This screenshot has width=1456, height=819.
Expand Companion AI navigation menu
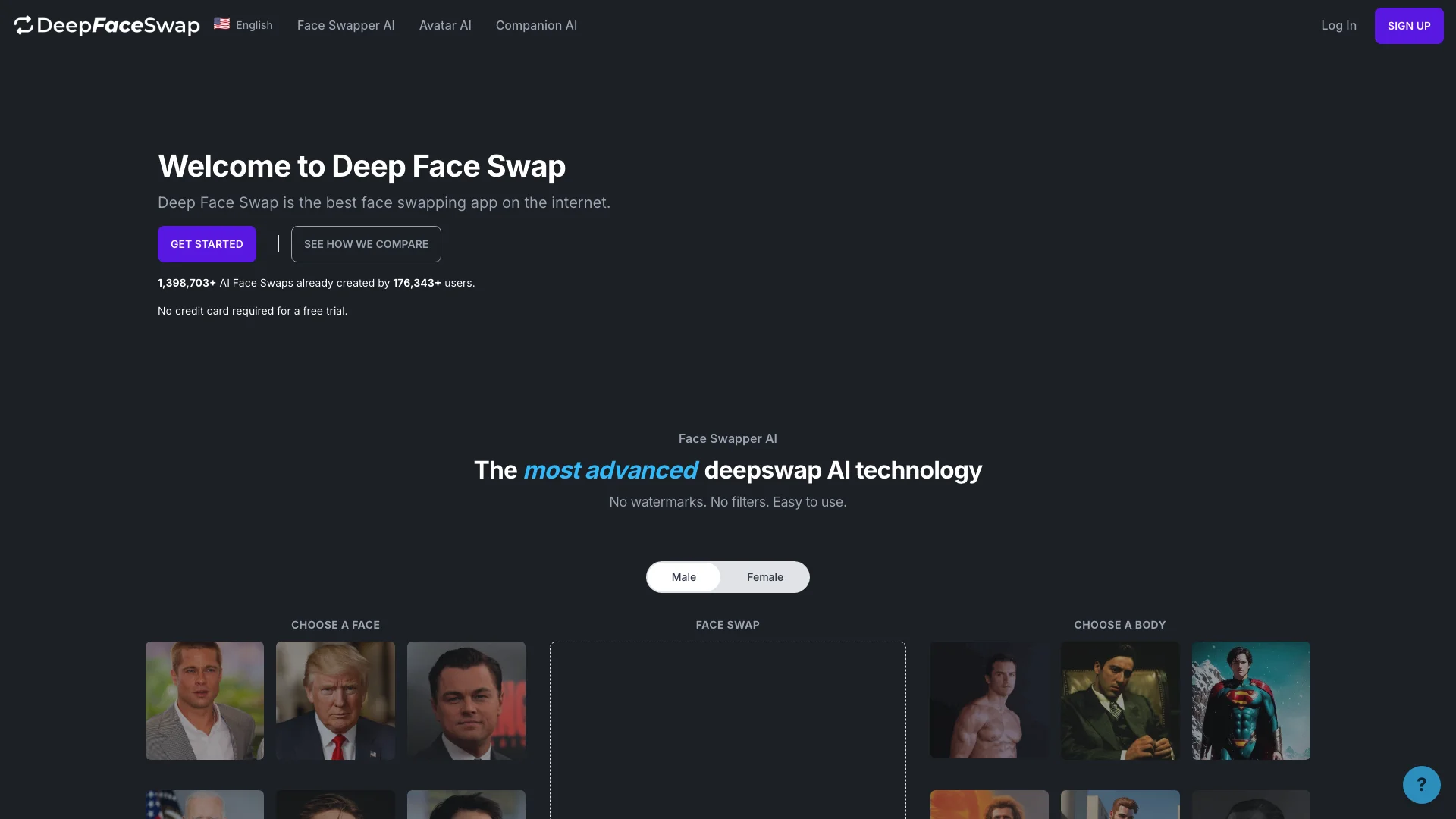click(x=538, y=26)
